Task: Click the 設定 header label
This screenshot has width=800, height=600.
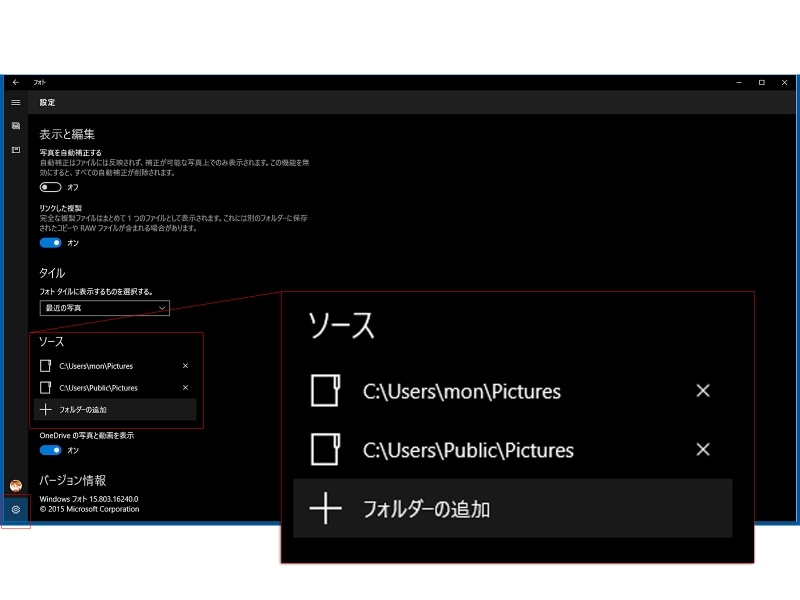Action: point(46,102)
